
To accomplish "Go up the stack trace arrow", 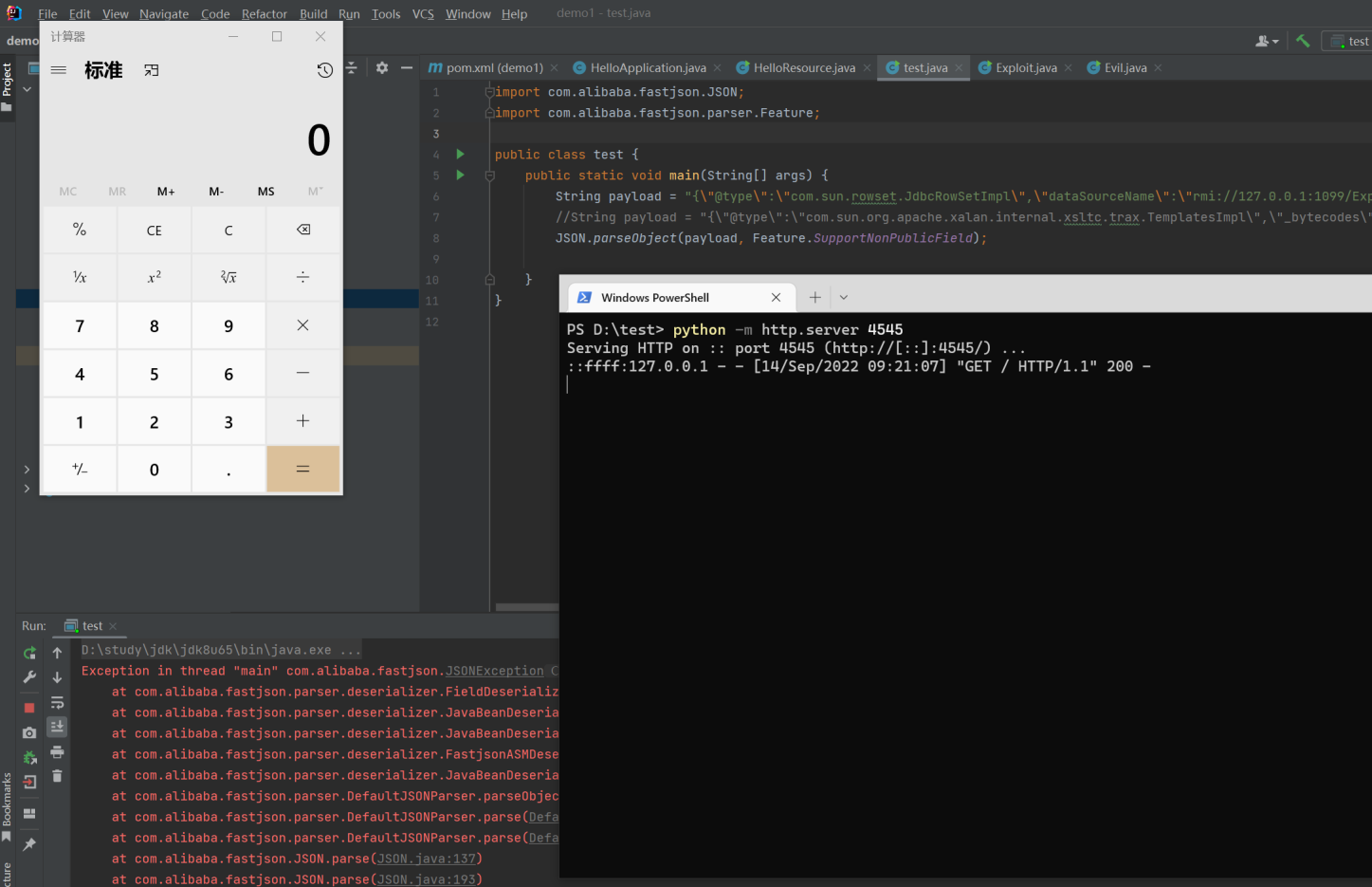I will tap(57, 653).
